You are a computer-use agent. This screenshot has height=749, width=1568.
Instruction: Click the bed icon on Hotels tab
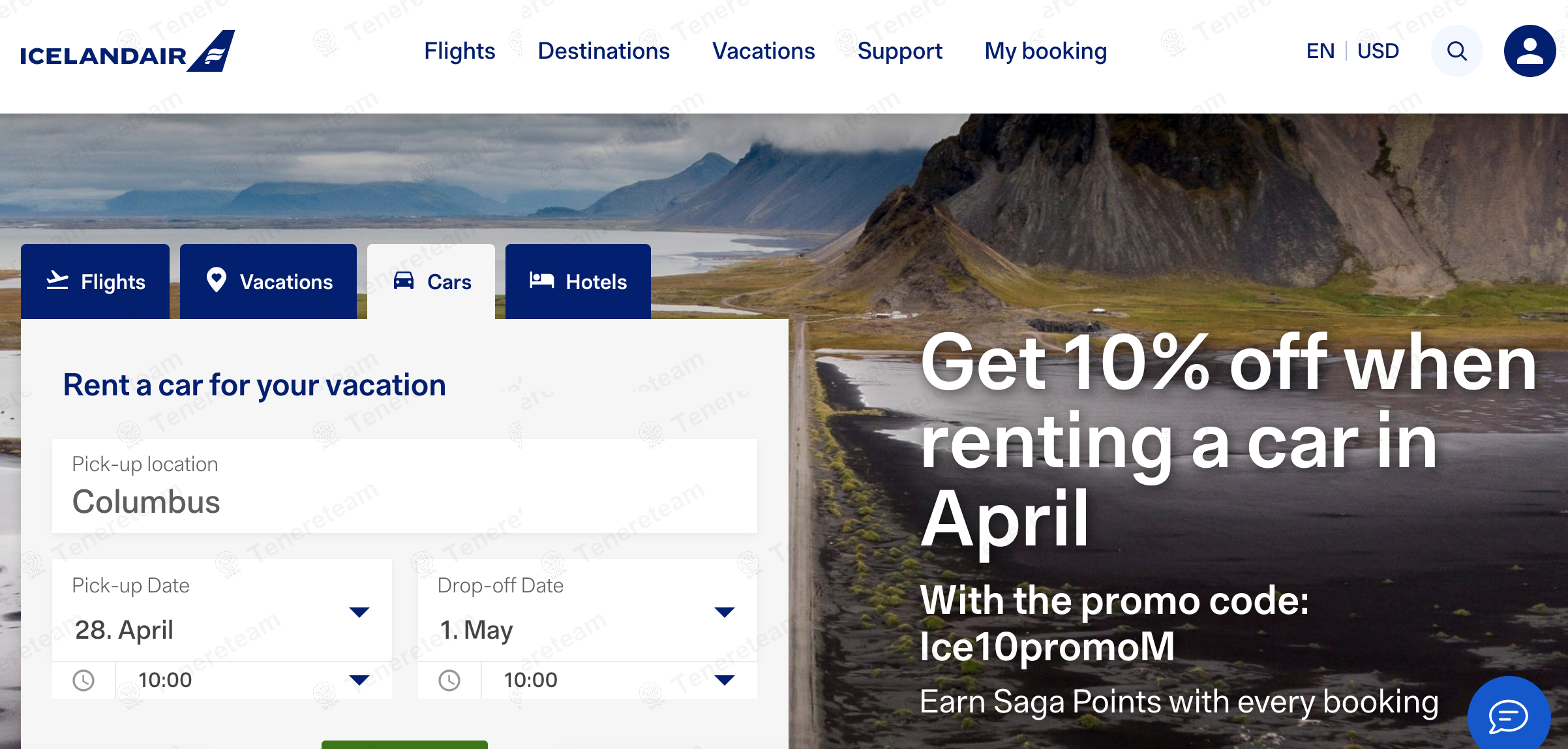pos(541,281)
